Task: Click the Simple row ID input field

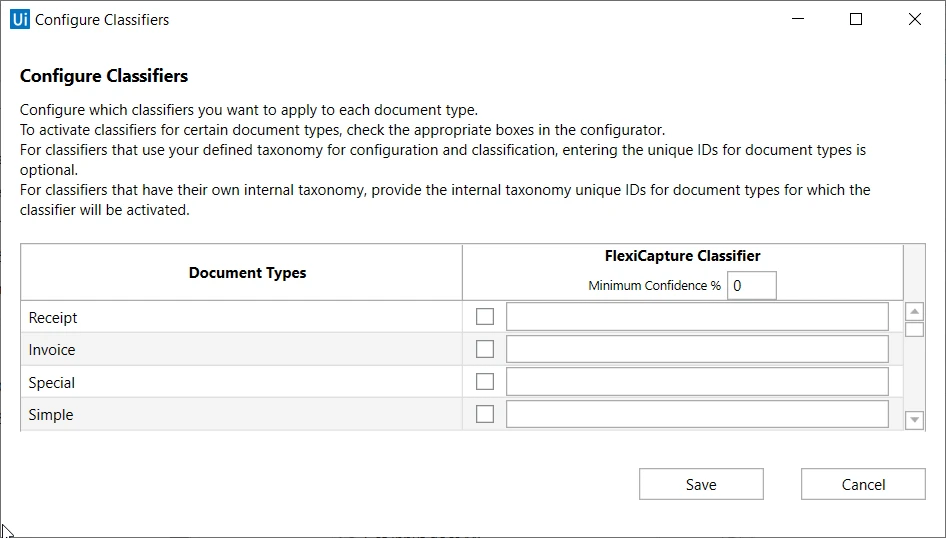Action: 697,414
